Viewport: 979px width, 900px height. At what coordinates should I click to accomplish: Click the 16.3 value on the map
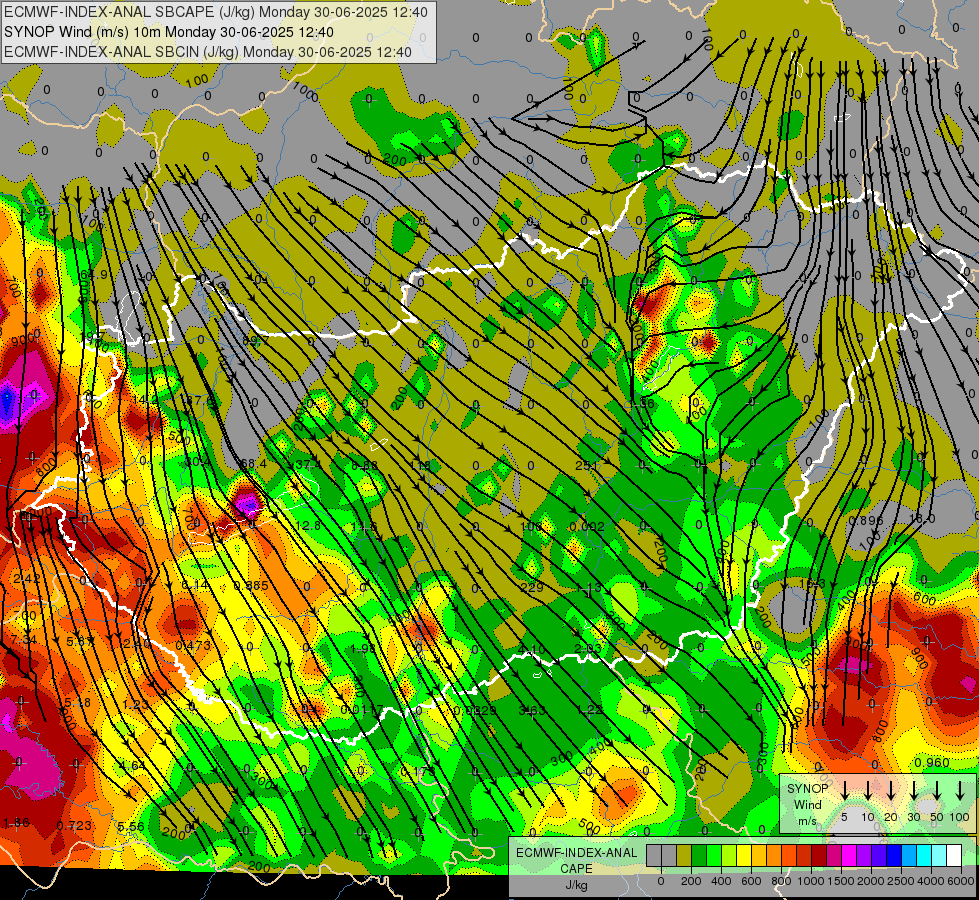pos(812,583)
